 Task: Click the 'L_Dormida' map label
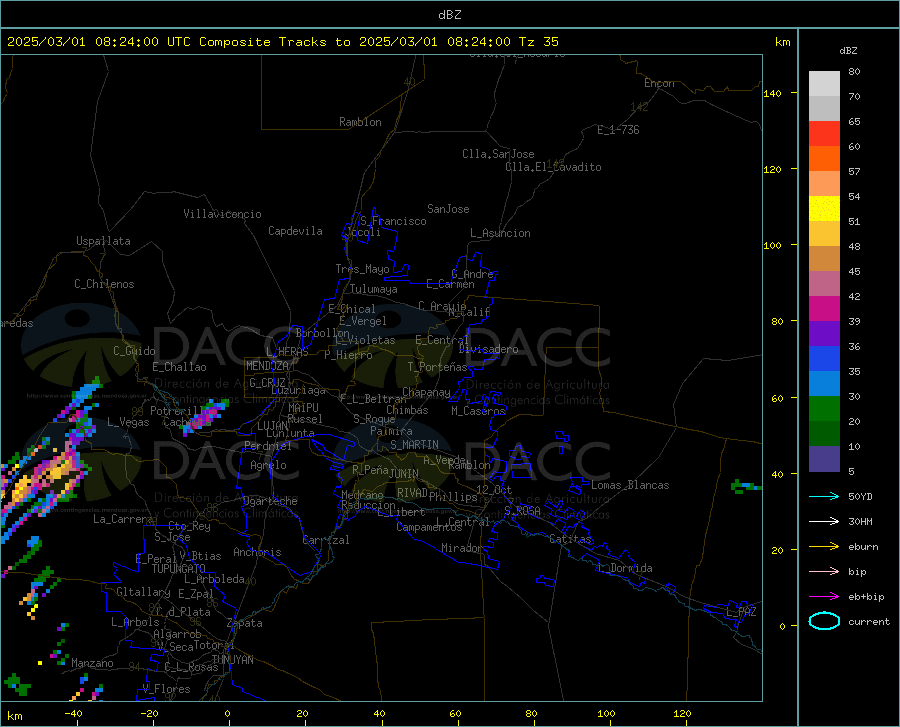(x=625, y=568)
